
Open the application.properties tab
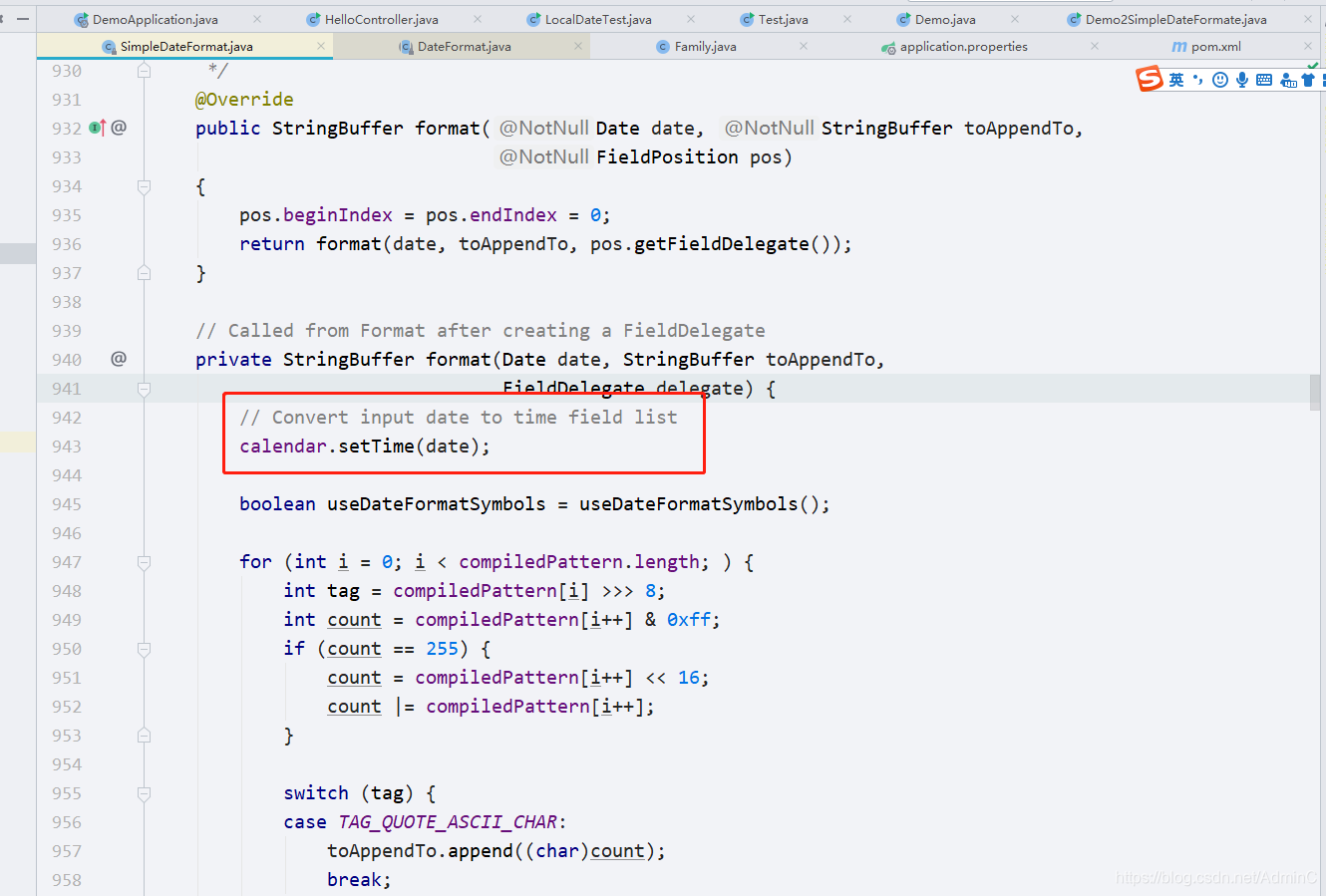[x=963, y=46]
